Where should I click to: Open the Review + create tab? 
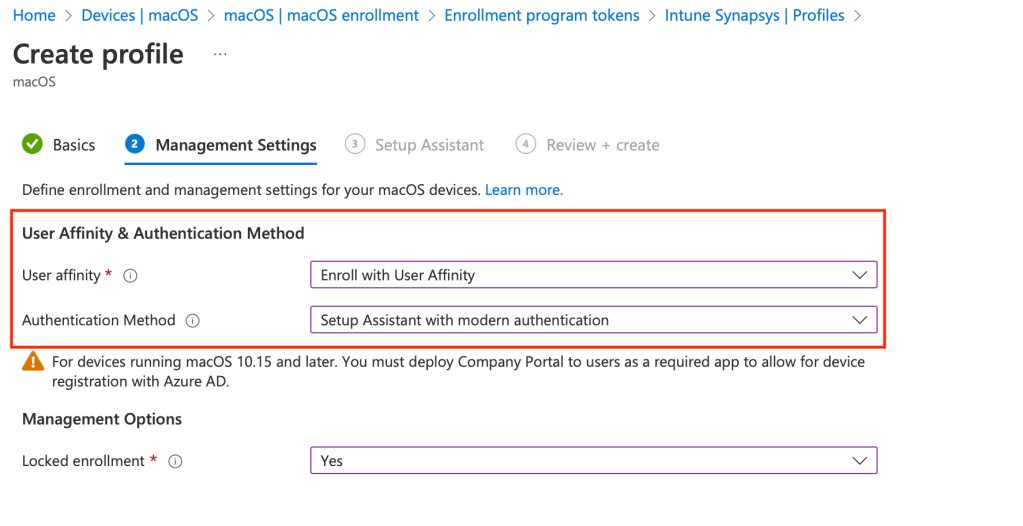pyautogui.click(x=602, y=145)
